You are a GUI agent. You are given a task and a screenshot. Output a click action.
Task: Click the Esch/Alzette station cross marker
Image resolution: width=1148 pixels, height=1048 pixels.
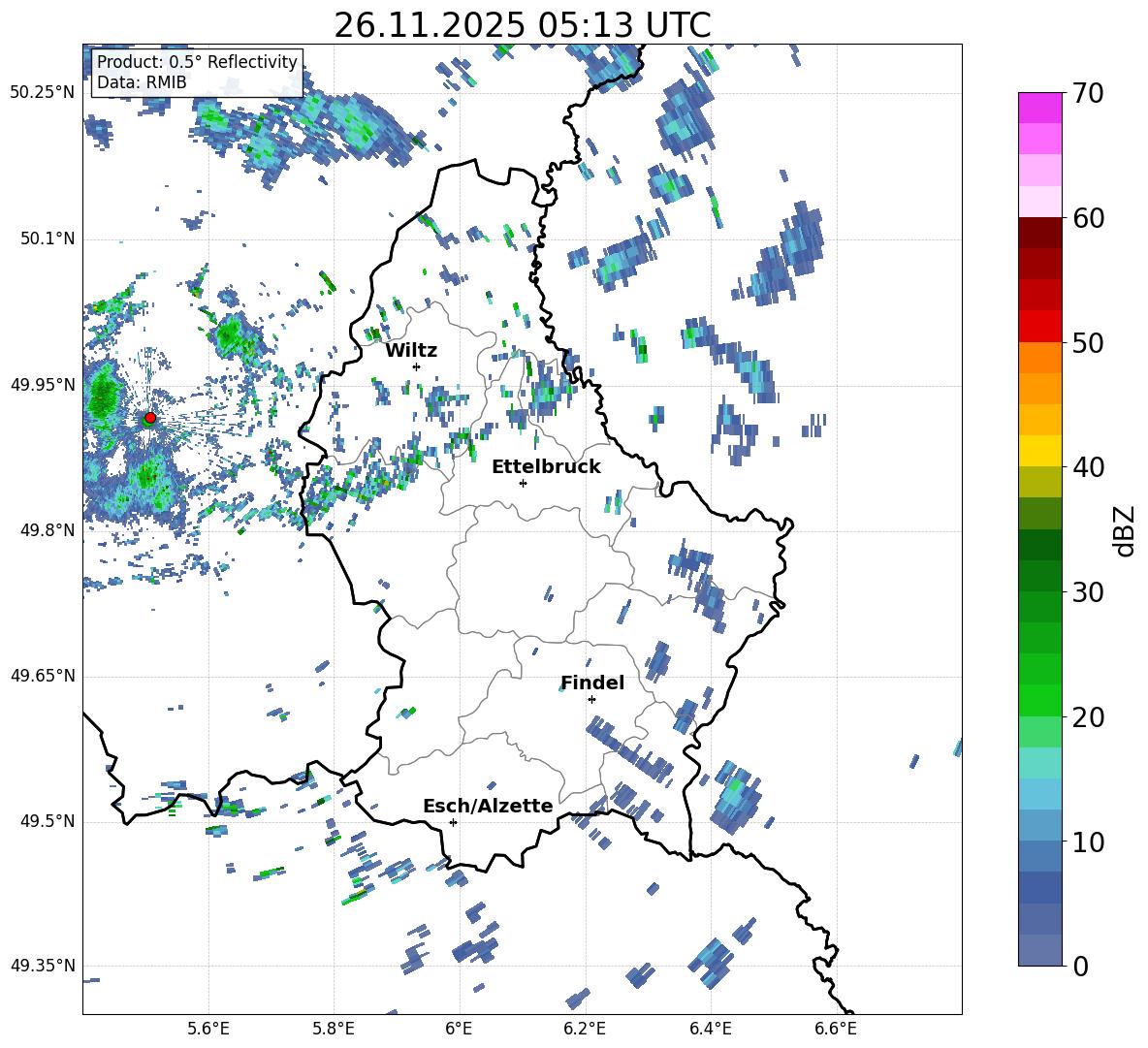[453, 822]
